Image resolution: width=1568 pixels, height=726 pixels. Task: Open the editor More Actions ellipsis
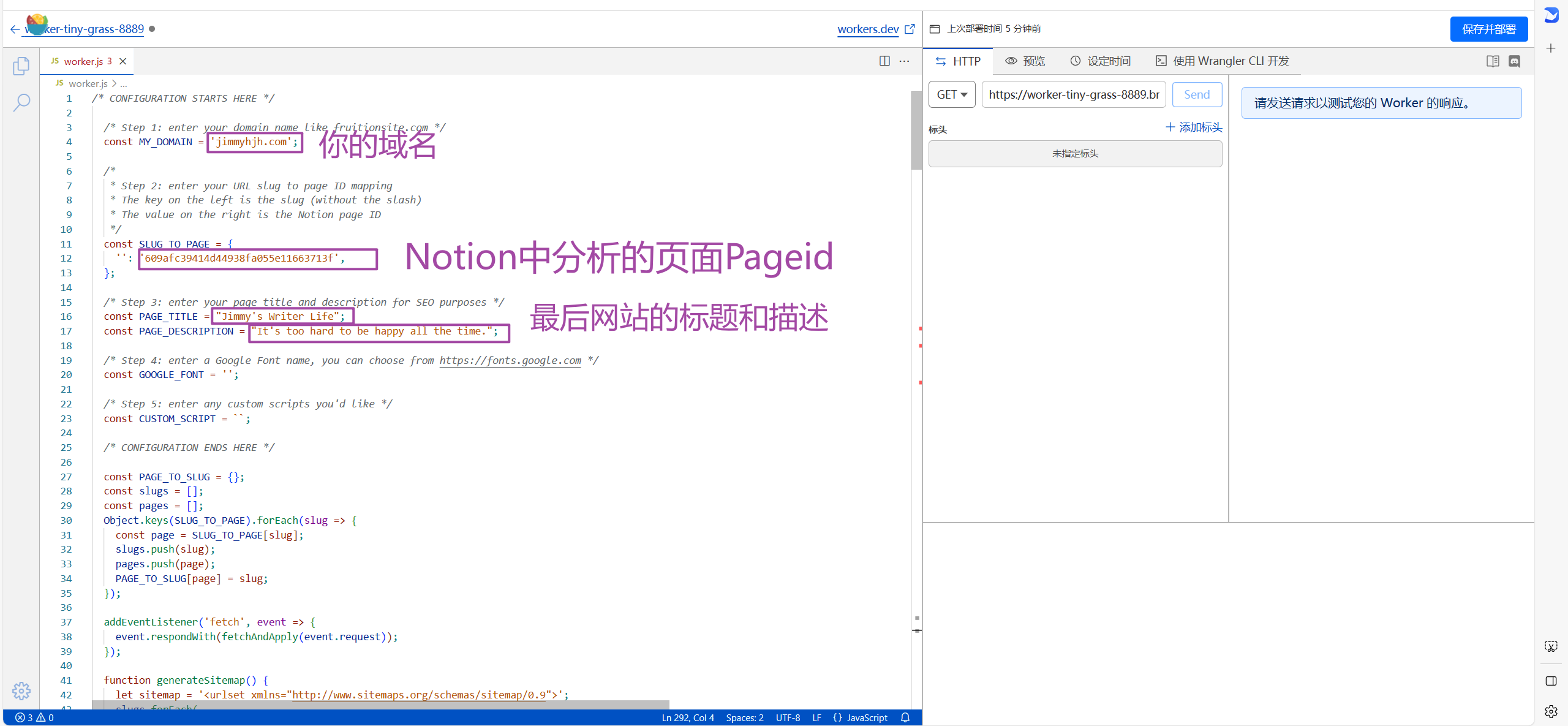(904, 61)
